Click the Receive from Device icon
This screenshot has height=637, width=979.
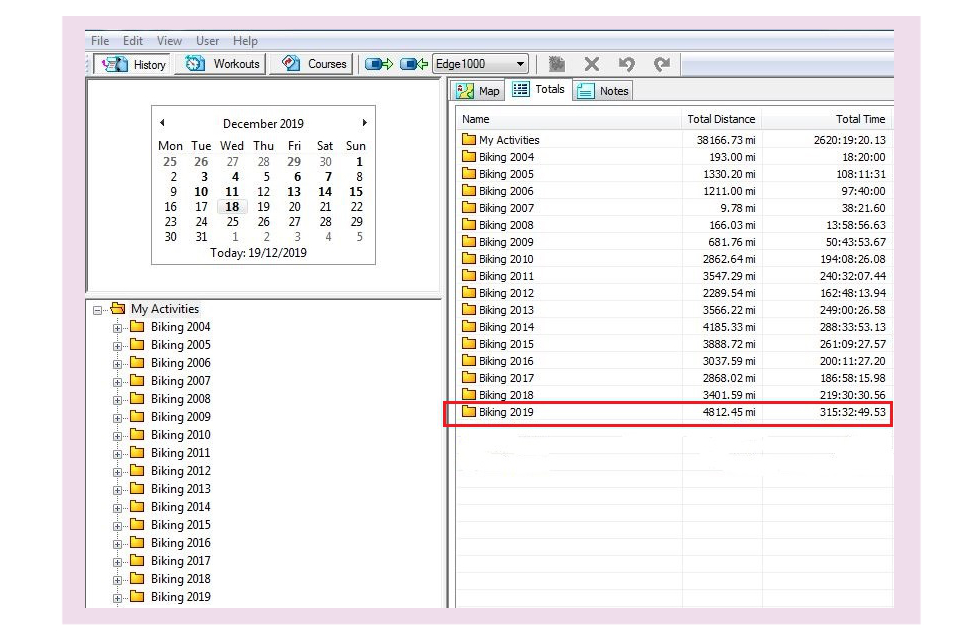tap(414, 64)
